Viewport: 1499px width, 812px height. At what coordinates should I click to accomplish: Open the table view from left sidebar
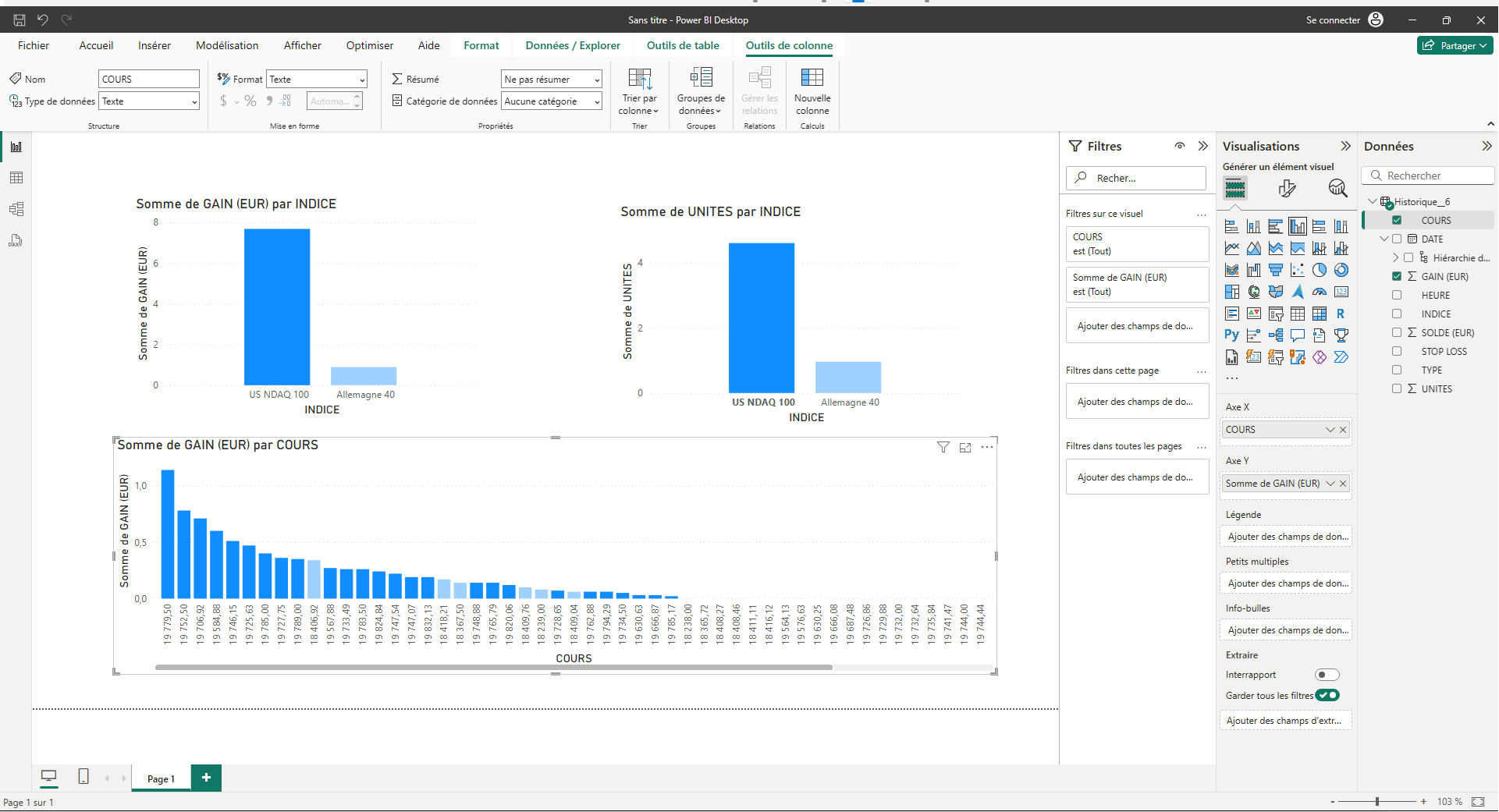tap(16, 178)
